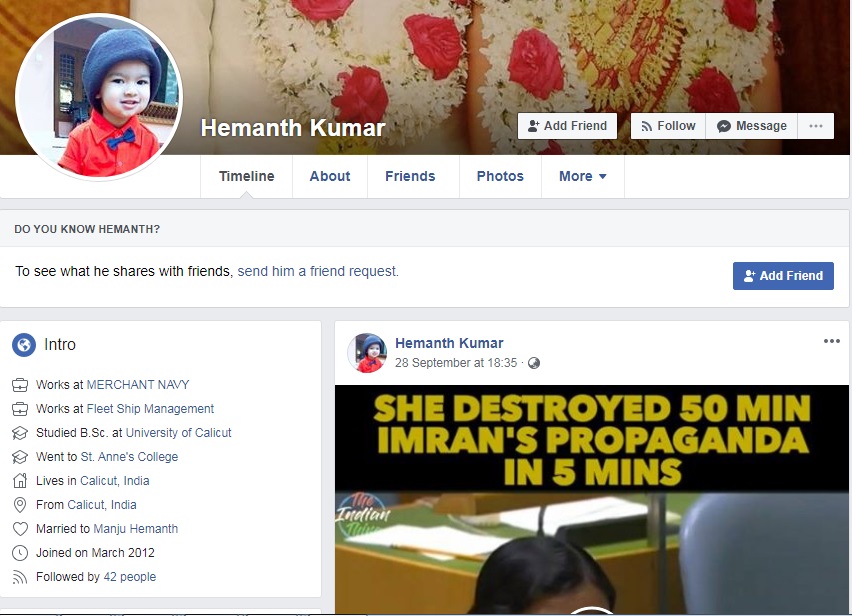The image size is (852, 616).
Task: Go to the Photos tab
Action: click(x=500, y=176)
